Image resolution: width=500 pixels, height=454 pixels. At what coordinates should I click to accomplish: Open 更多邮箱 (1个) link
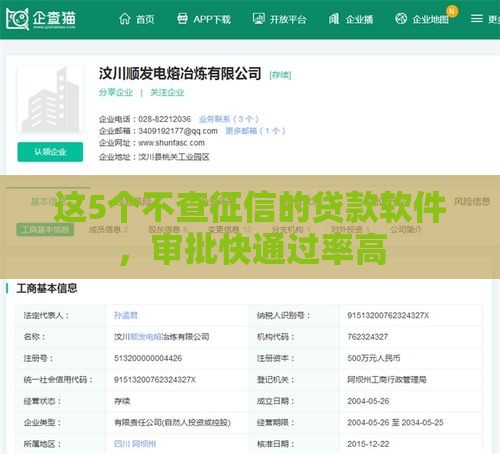255,131
